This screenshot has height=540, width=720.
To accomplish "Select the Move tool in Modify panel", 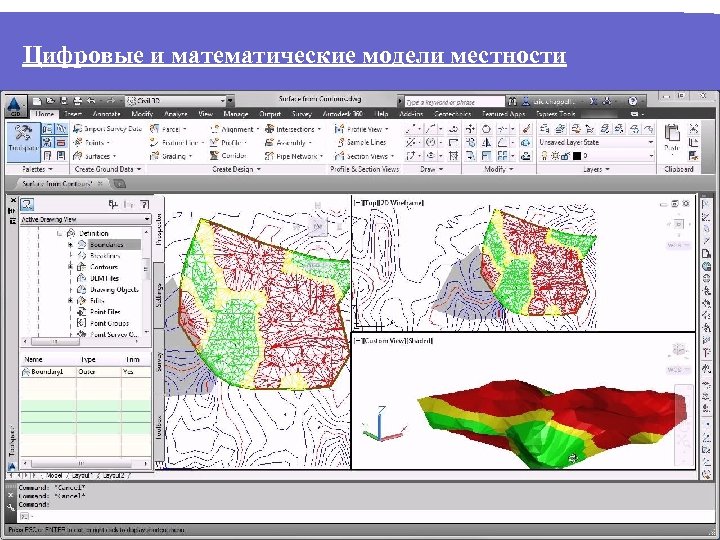I will (x=470, y=129).
